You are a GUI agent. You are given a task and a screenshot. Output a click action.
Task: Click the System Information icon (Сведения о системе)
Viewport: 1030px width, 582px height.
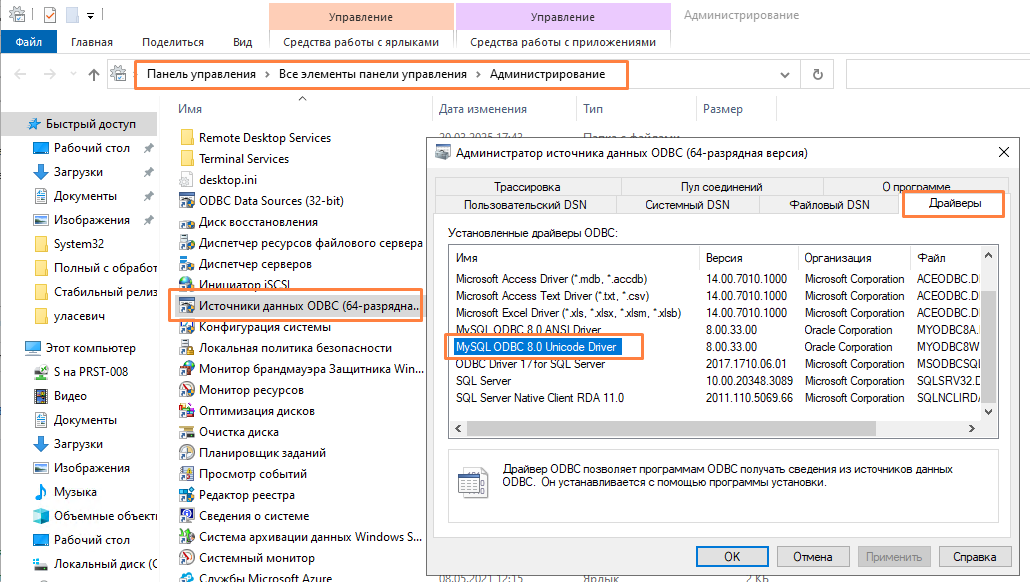(x=186, y=516)
